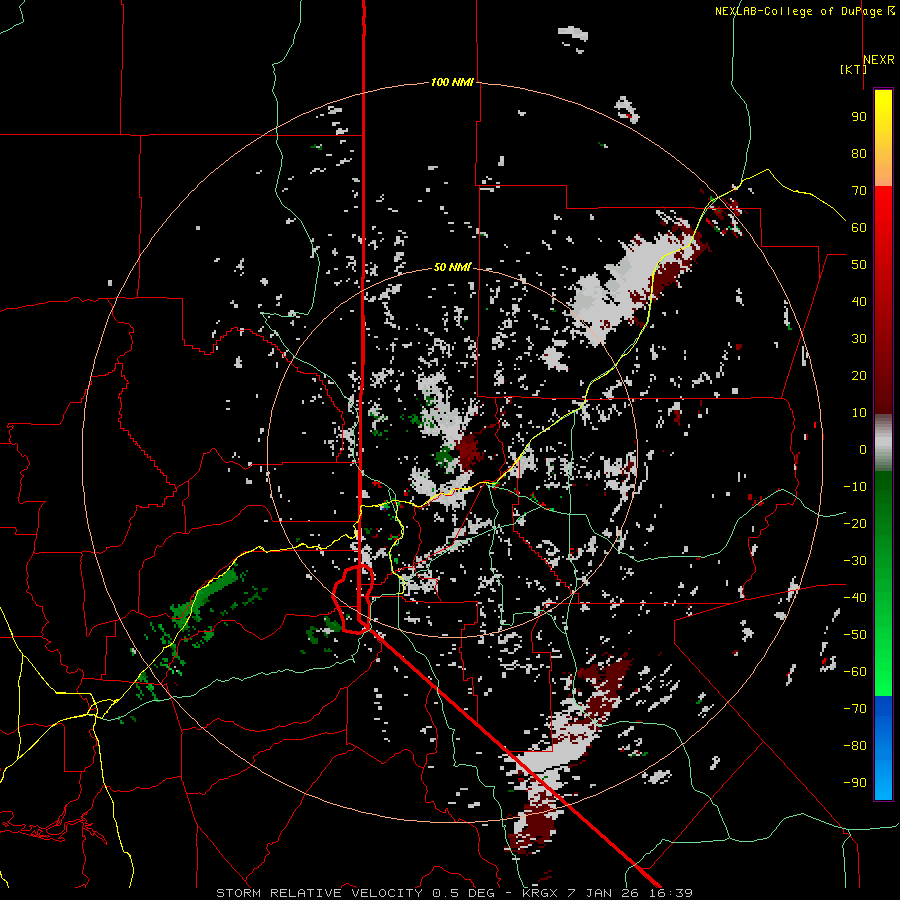Select the 10 value on the velocity scale

[859, 413]
